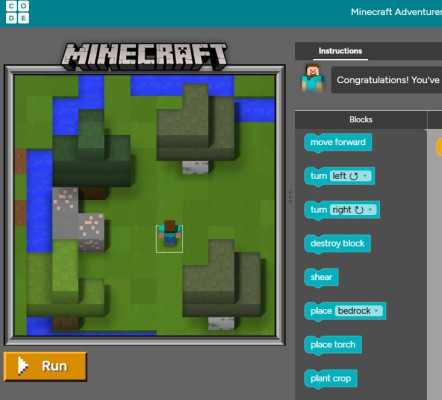Image resolution: width=442 pixels, height=400 pixels.
Task: Select the shear block
Action: (x=321, y=277)
